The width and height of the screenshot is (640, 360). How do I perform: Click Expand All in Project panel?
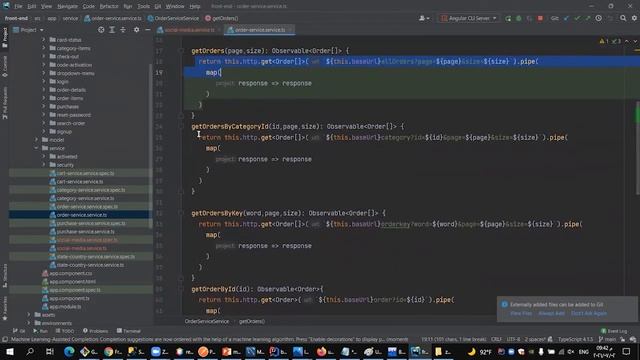[x=112, y=30]
